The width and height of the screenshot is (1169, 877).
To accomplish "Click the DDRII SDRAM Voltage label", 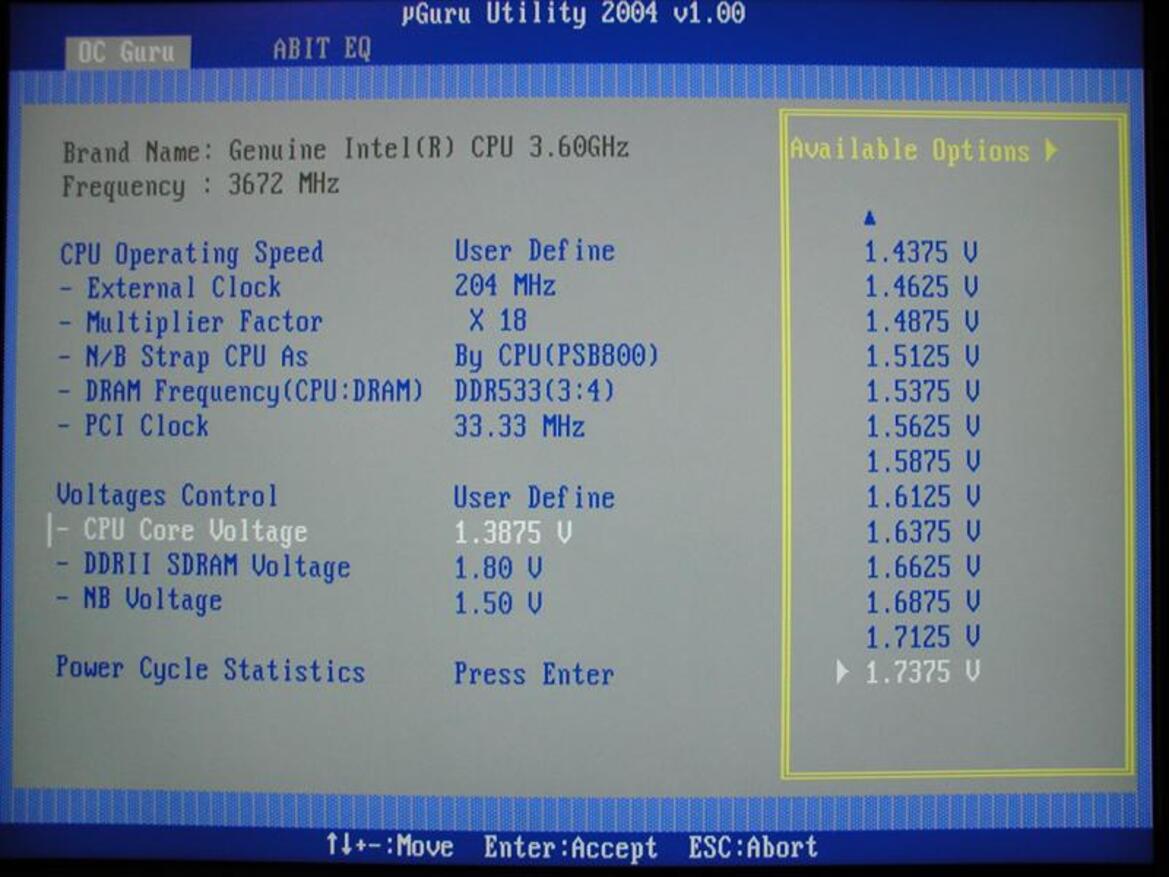I will [x=216, y=566].
